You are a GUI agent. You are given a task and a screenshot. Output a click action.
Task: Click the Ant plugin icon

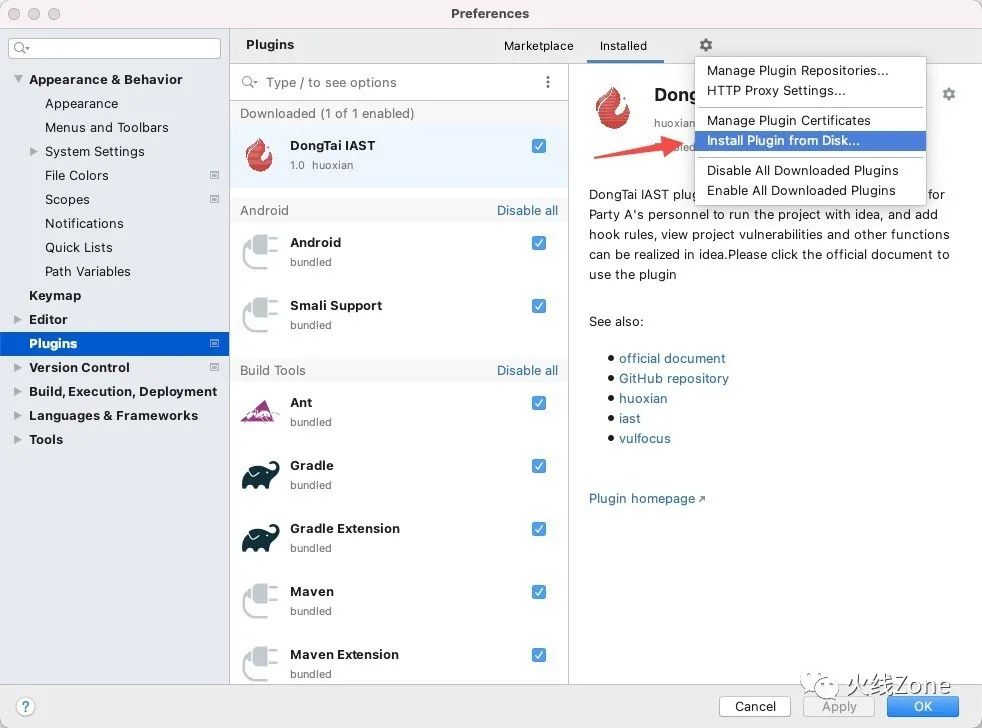click(259, 412)
